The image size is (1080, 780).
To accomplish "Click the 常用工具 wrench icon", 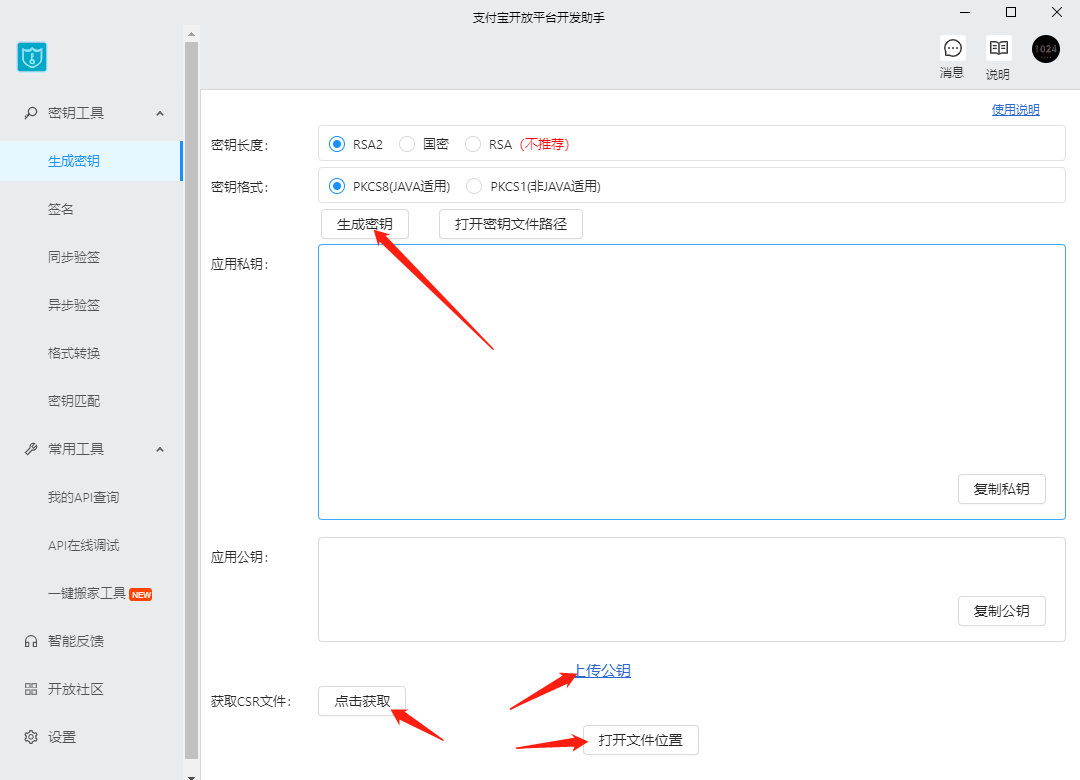I will pos(31,449).
